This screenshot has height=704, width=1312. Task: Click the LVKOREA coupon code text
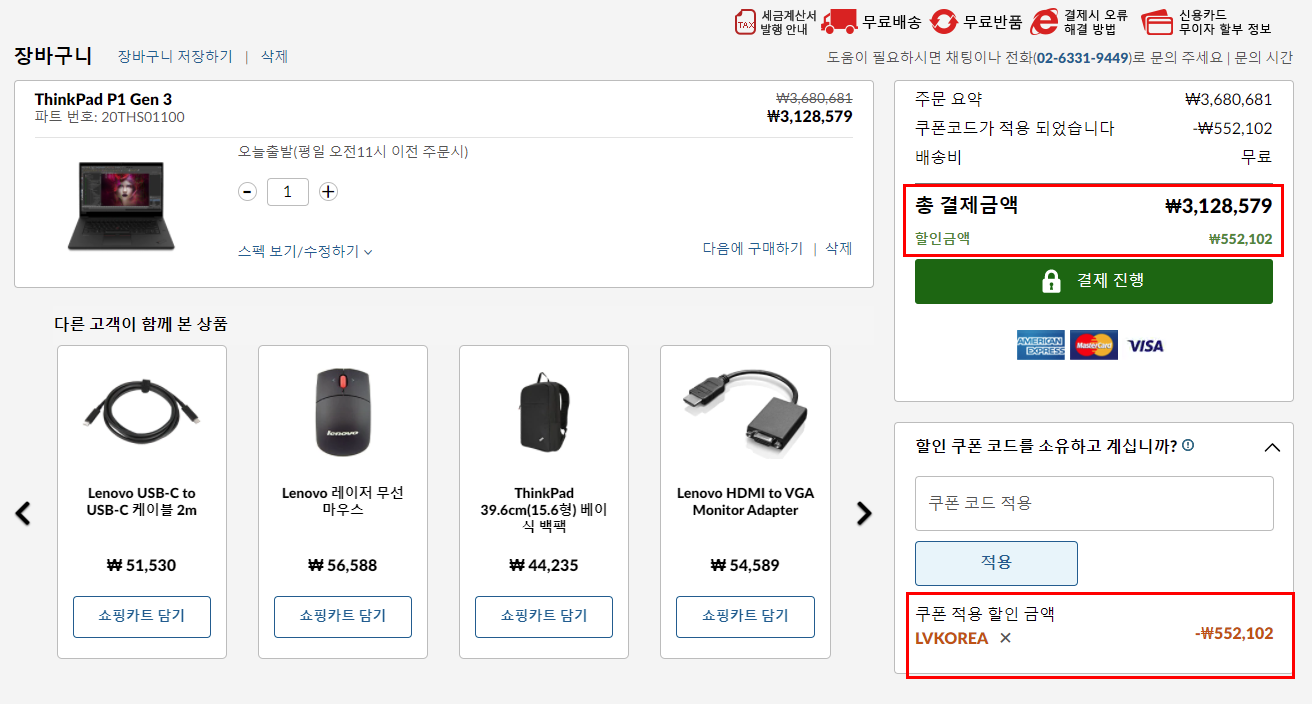coord(951,638)
